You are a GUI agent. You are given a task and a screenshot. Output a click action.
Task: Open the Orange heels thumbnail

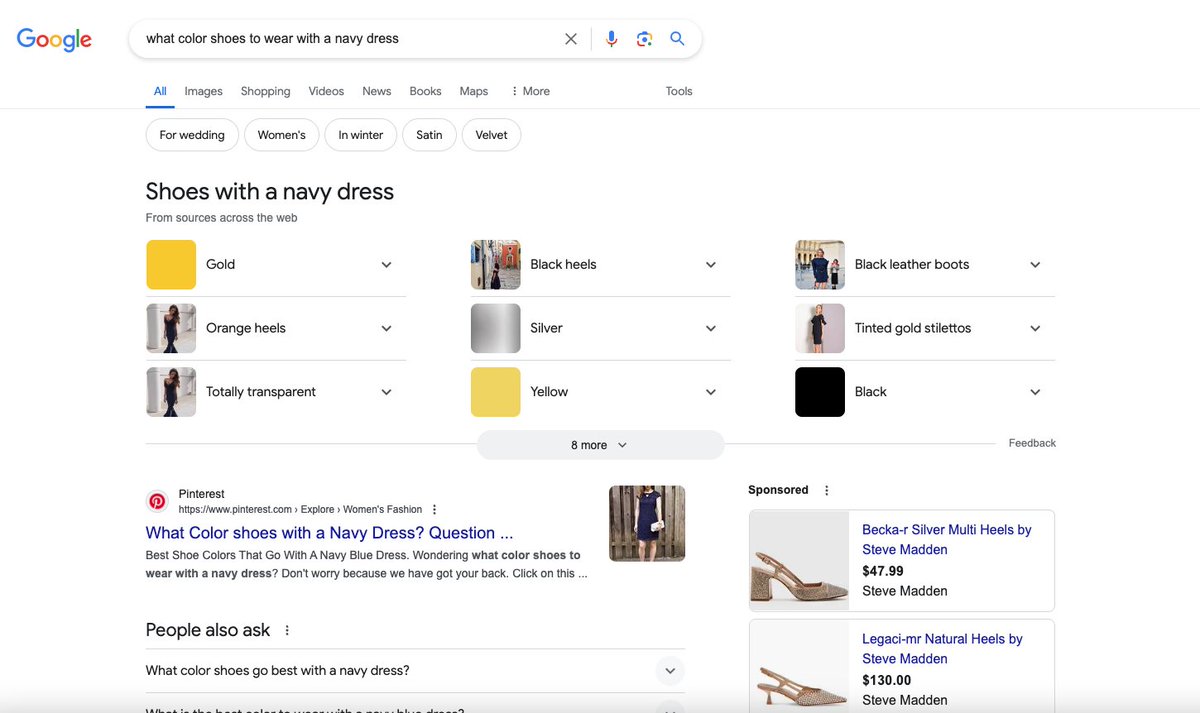pos(171,328)
